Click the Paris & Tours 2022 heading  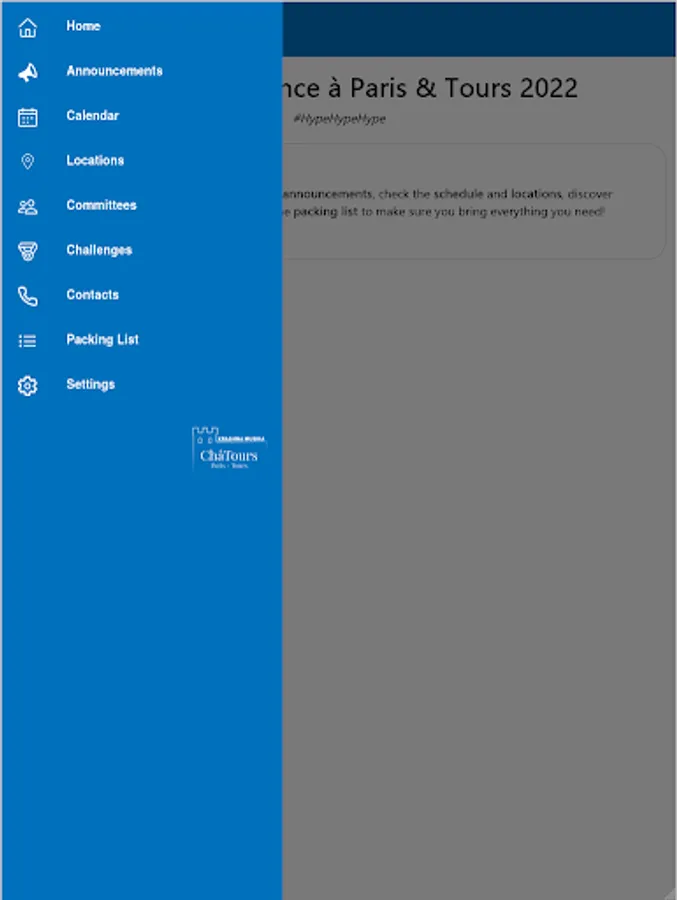coord(430,88)
